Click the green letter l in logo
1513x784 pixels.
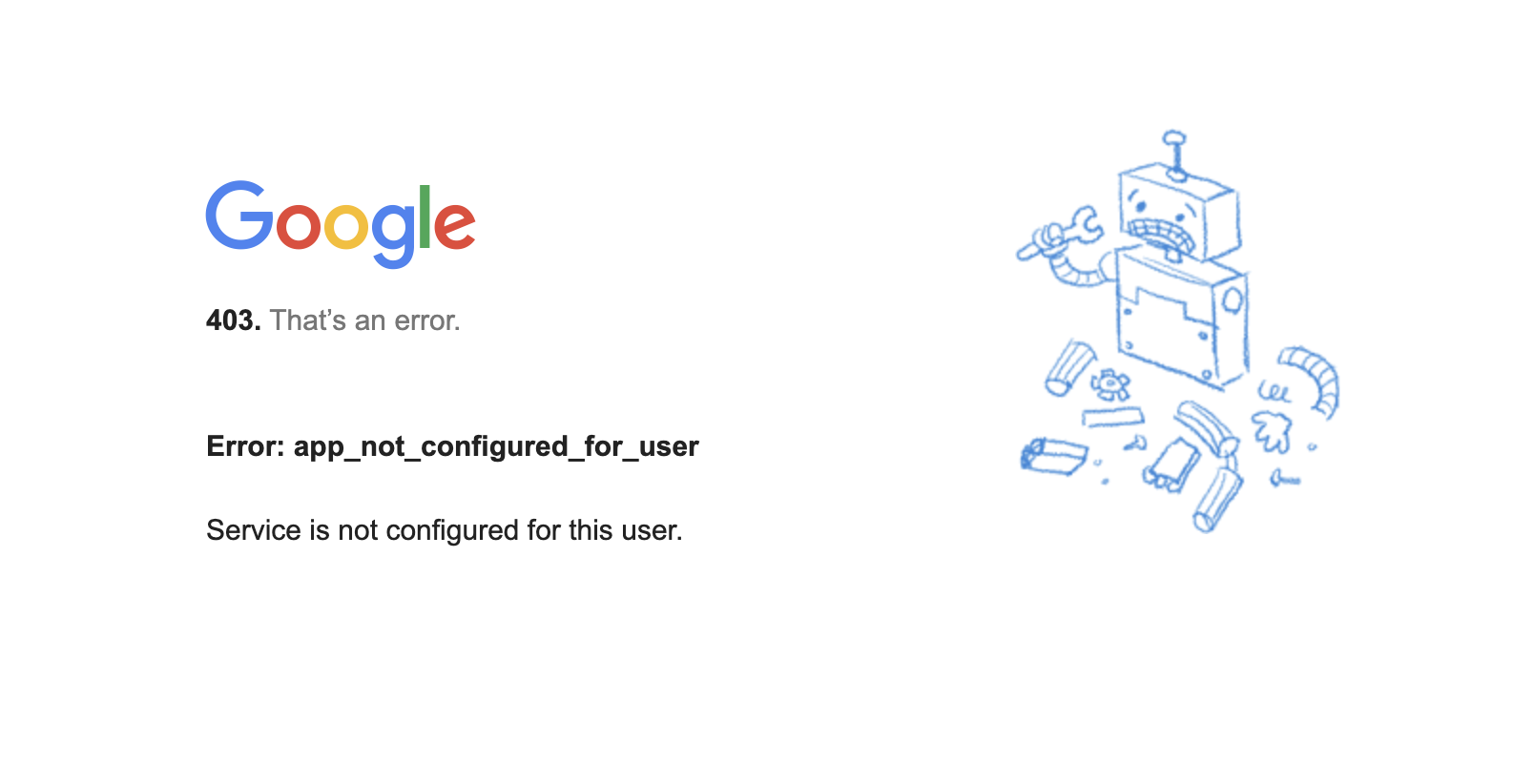click(x=425, y=217)
